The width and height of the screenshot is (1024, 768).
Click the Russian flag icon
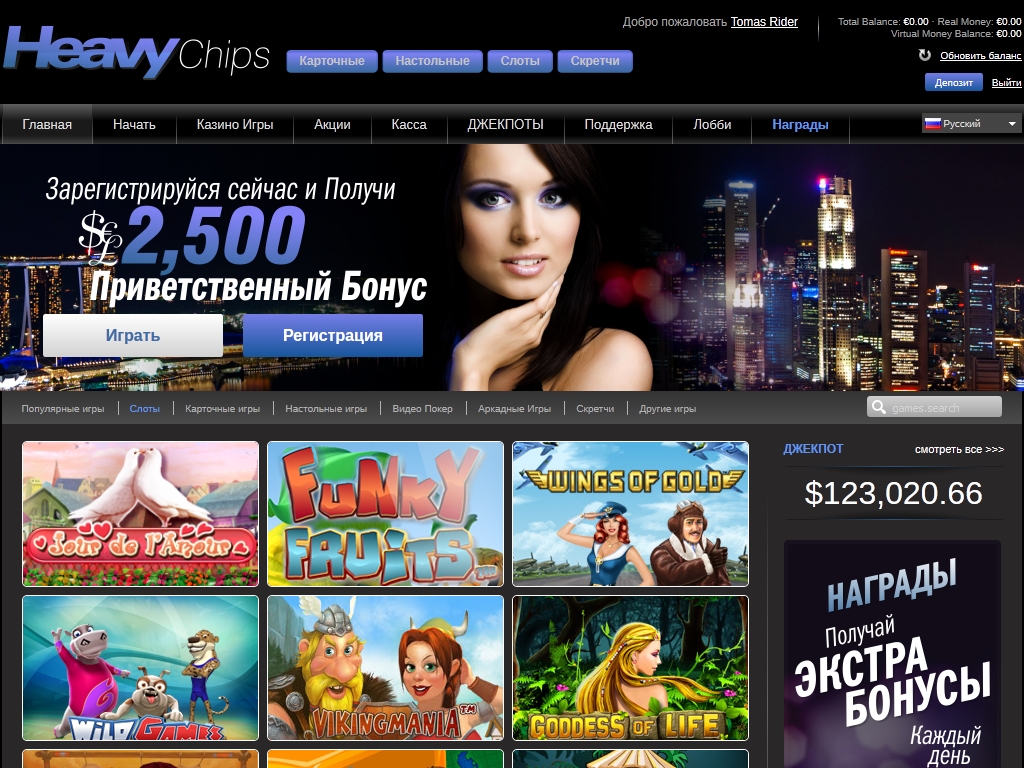pyautogui.click(x=933, y=123)
